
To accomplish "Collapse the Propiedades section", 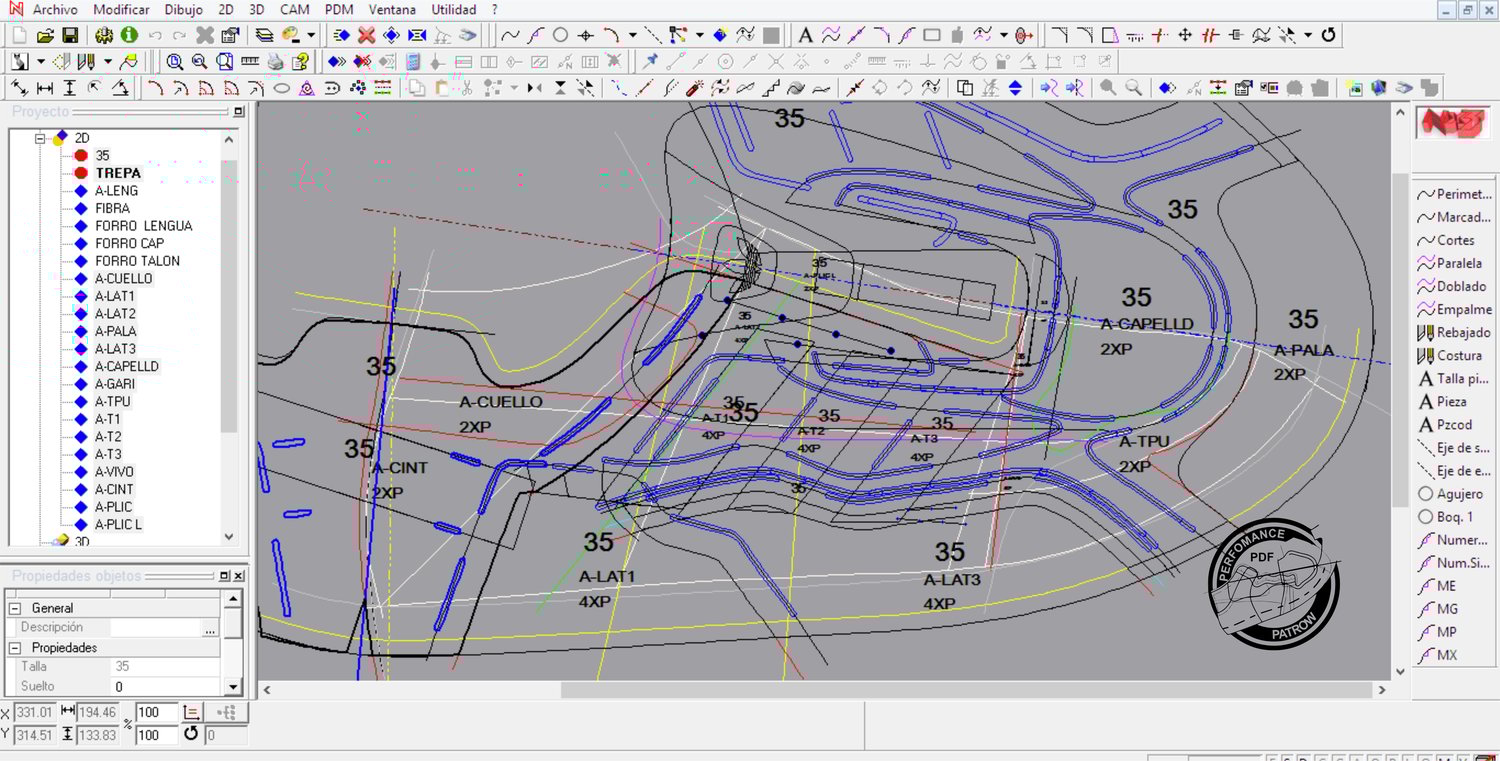I will [x=15, y=648].
